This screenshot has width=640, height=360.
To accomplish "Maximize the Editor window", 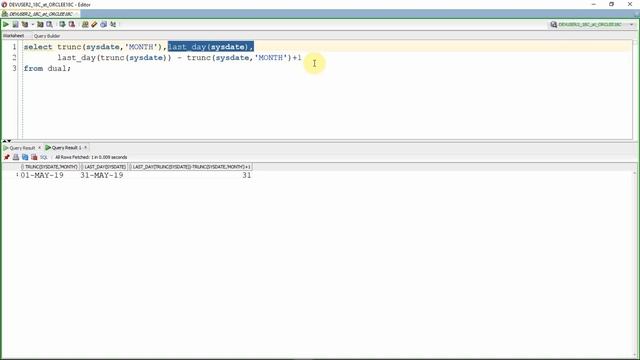I will [611, 4].
